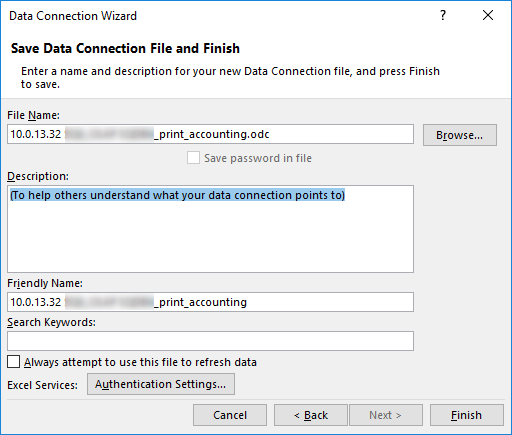Toggle the Save password in file checkbox
This screenshot has width=512, height=435.
tap(193, 158)
